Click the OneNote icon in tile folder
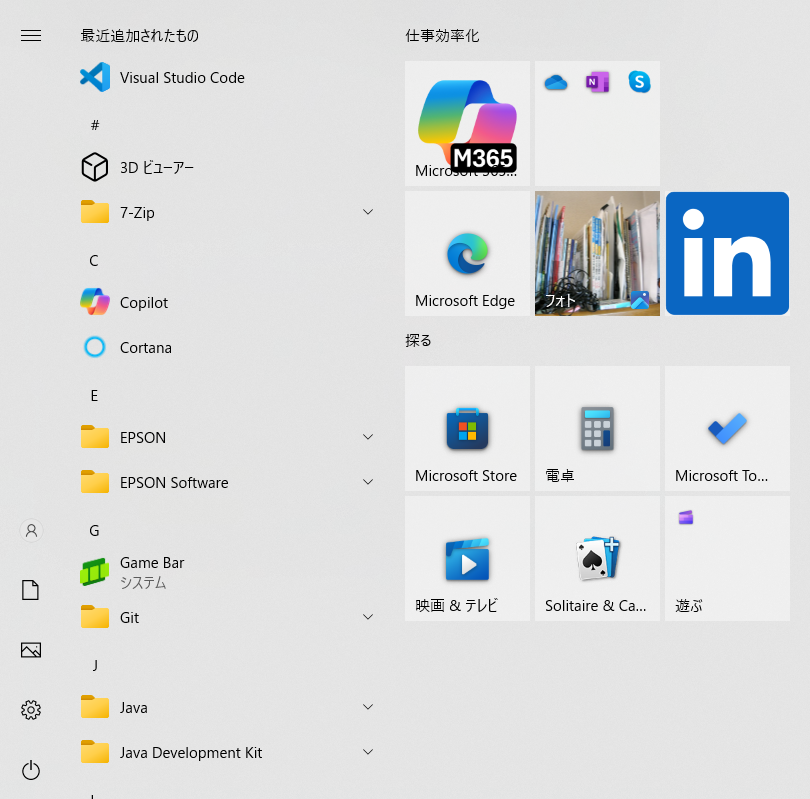The width and height of the screenshot is (810, 799). pyautogui.click(x=597, y=82)
